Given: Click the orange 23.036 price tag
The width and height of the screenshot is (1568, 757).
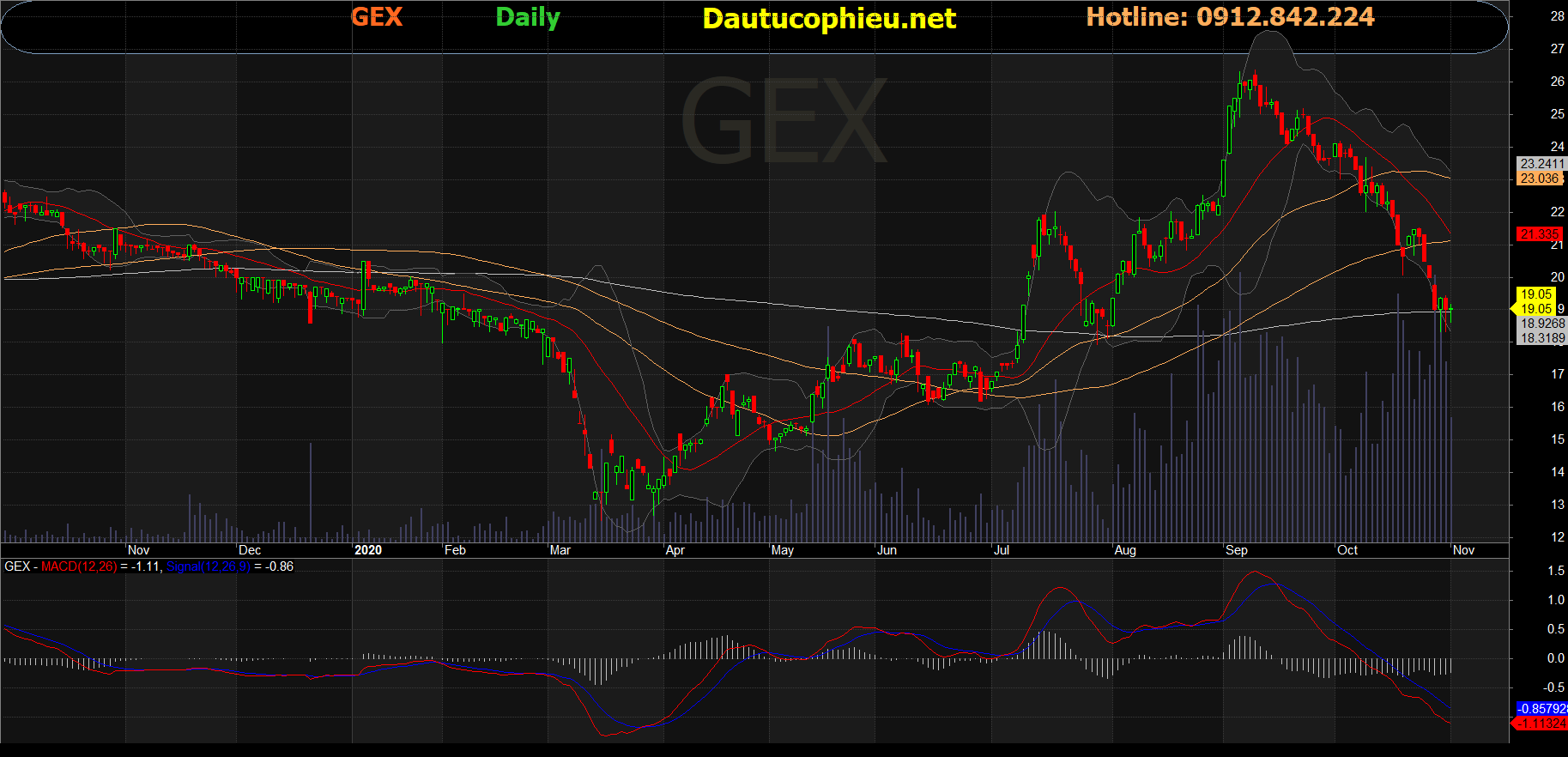Looking at the screenshot, I should coord(1540,179).
